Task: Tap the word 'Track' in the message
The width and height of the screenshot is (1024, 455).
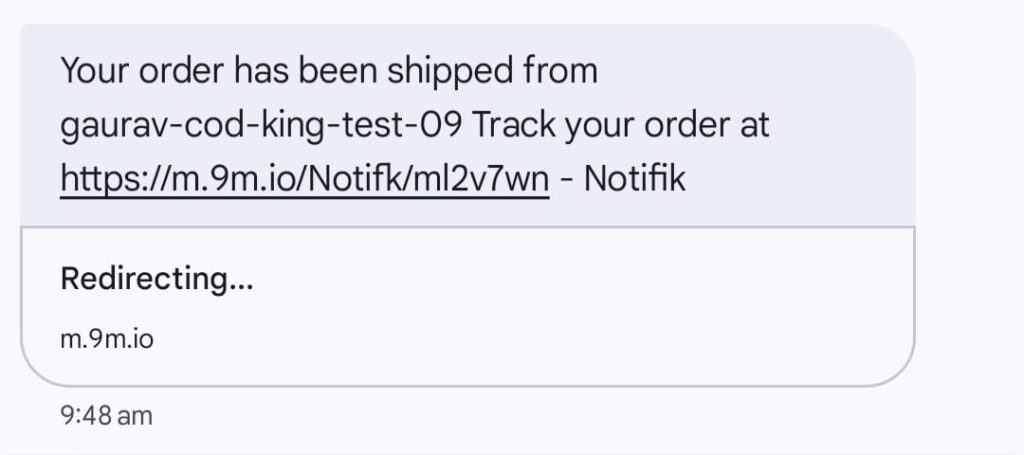Action: [x=510, y=126]
